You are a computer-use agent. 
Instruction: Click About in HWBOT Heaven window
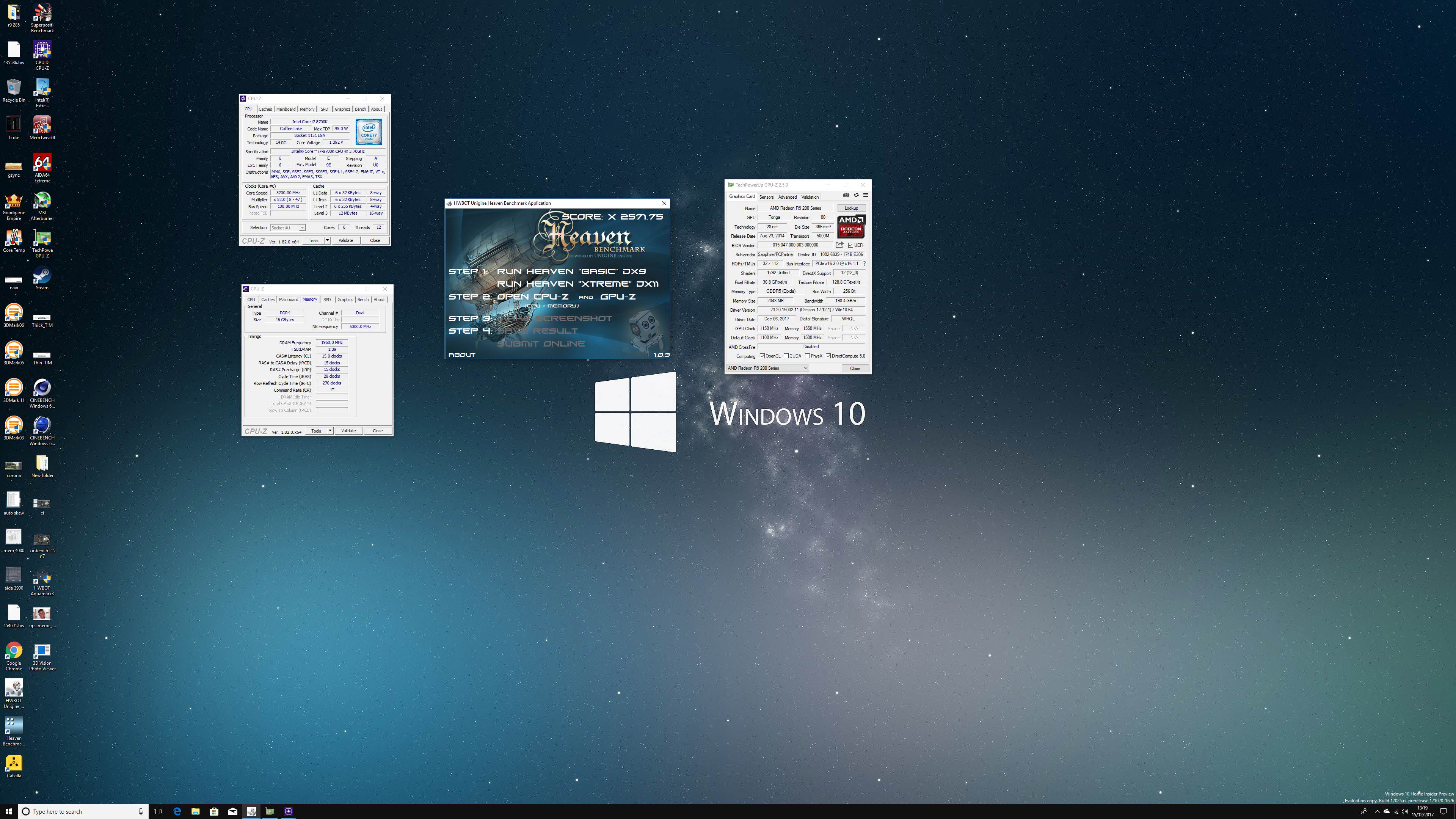pos(462,355)
